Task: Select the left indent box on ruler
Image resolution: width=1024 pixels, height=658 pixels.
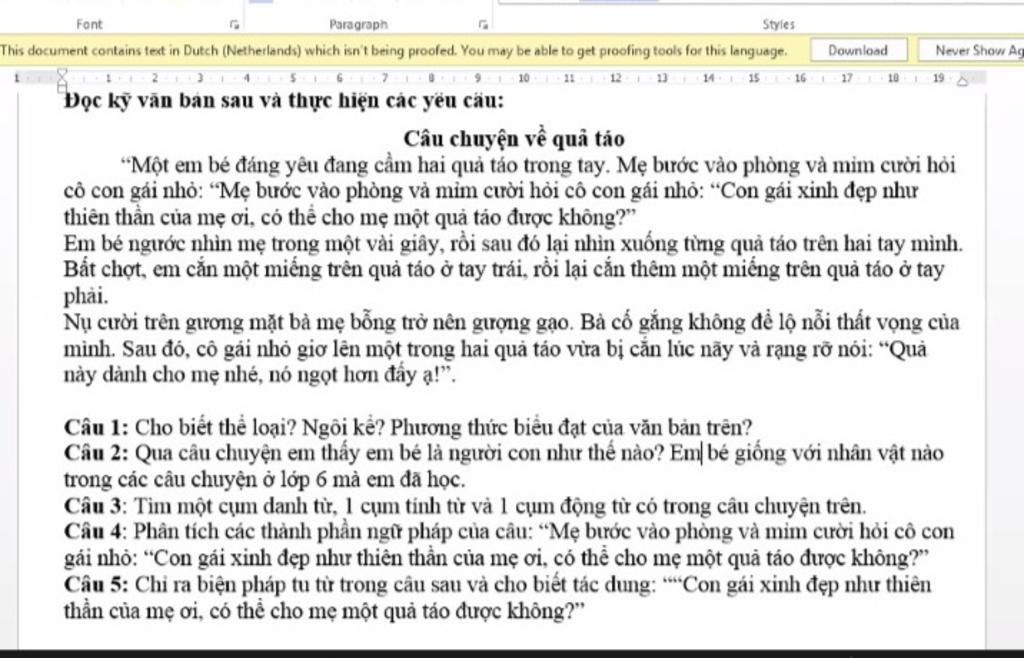Action: pyautogui.click(x=62, y=89)
